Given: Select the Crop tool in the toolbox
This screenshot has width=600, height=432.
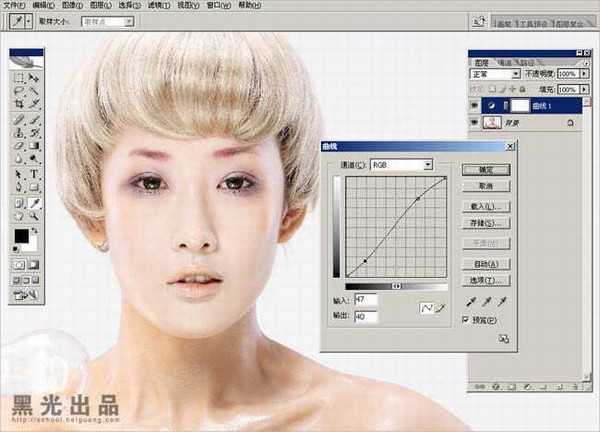Looking at the screenshot, I should tap(17, 103).
